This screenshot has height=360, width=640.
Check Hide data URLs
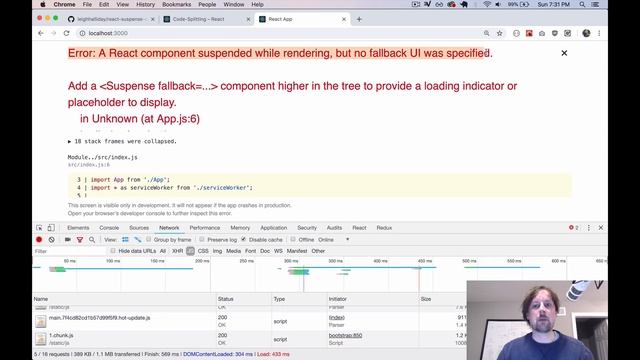tap(113, 251)
